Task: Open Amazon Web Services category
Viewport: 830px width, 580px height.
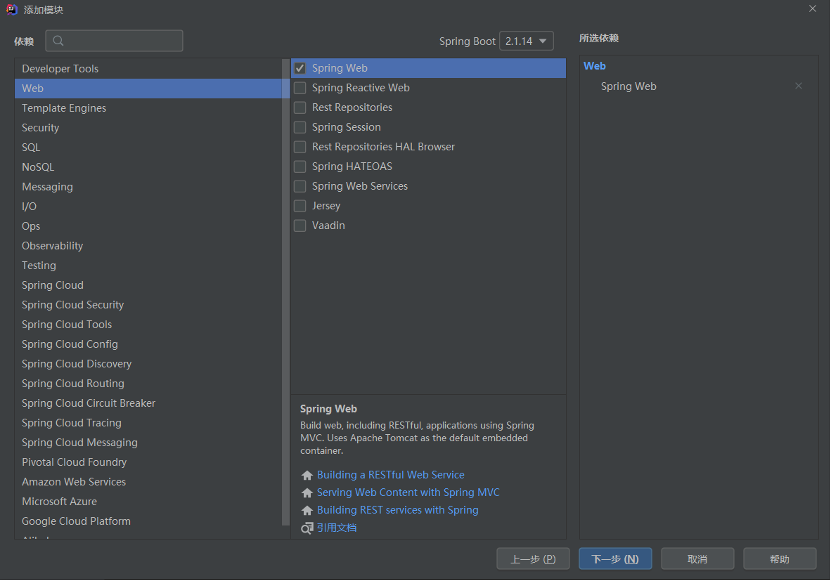Action: coord(149,482)
